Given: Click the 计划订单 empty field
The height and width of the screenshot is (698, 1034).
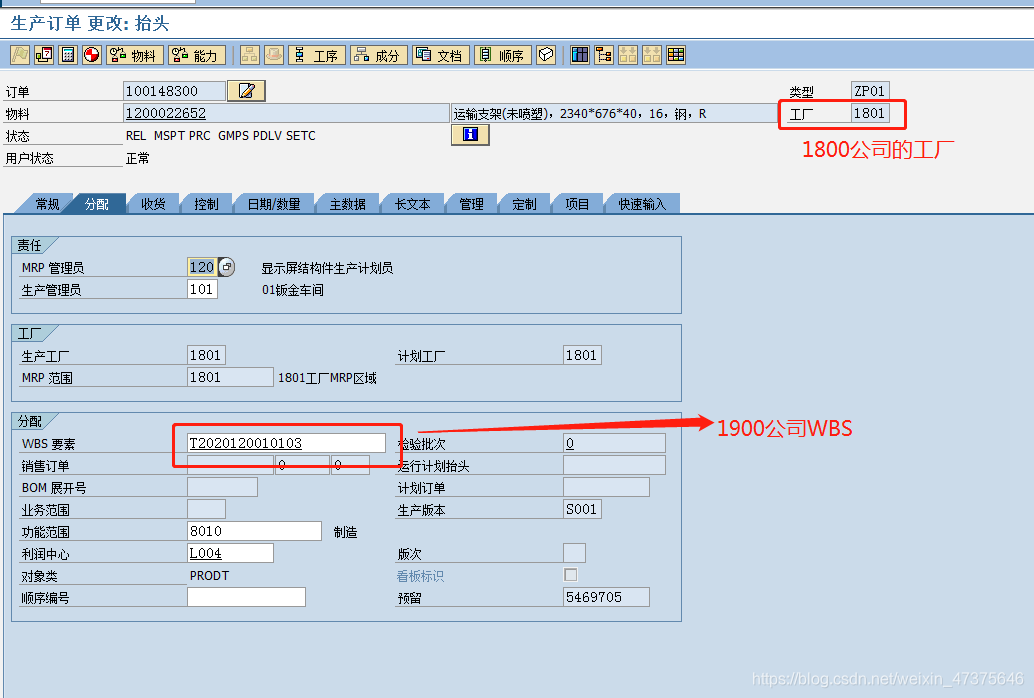Looking at the screenshot, I should 607,487.
